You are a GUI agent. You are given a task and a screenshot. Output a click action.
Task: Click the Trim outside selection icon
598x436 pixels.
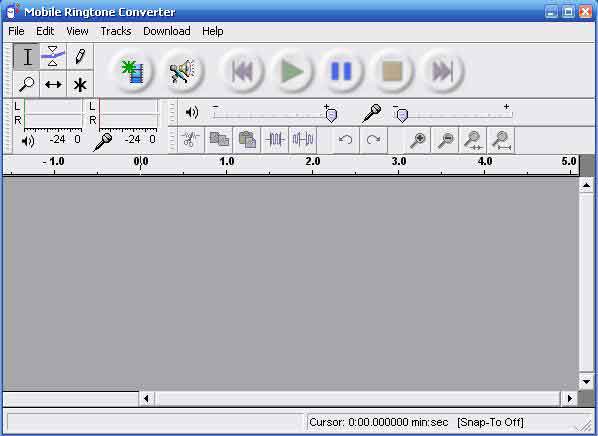pos(275,140)
